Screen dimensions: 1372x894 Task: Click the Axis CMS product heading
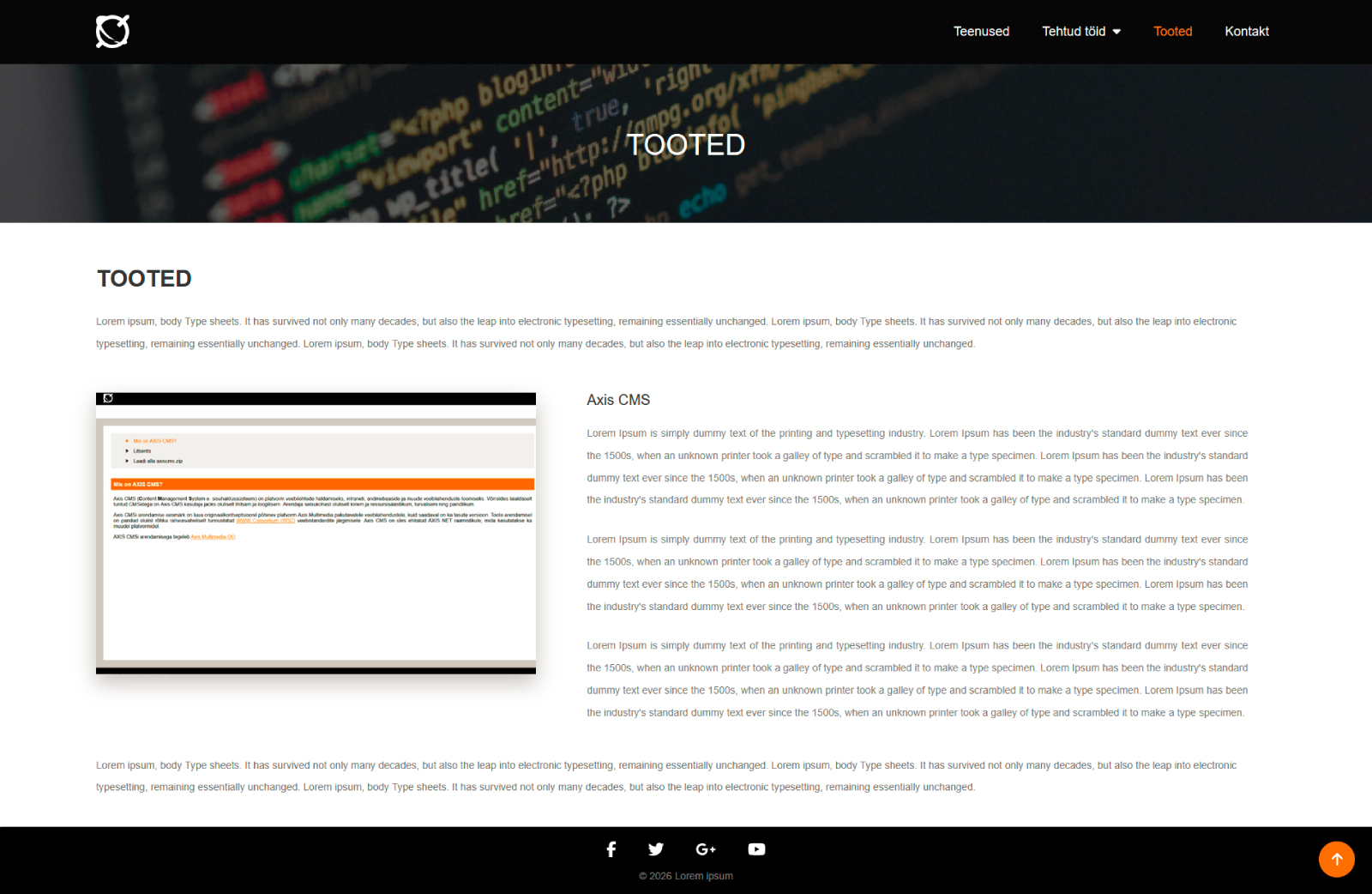pos(618,400)
